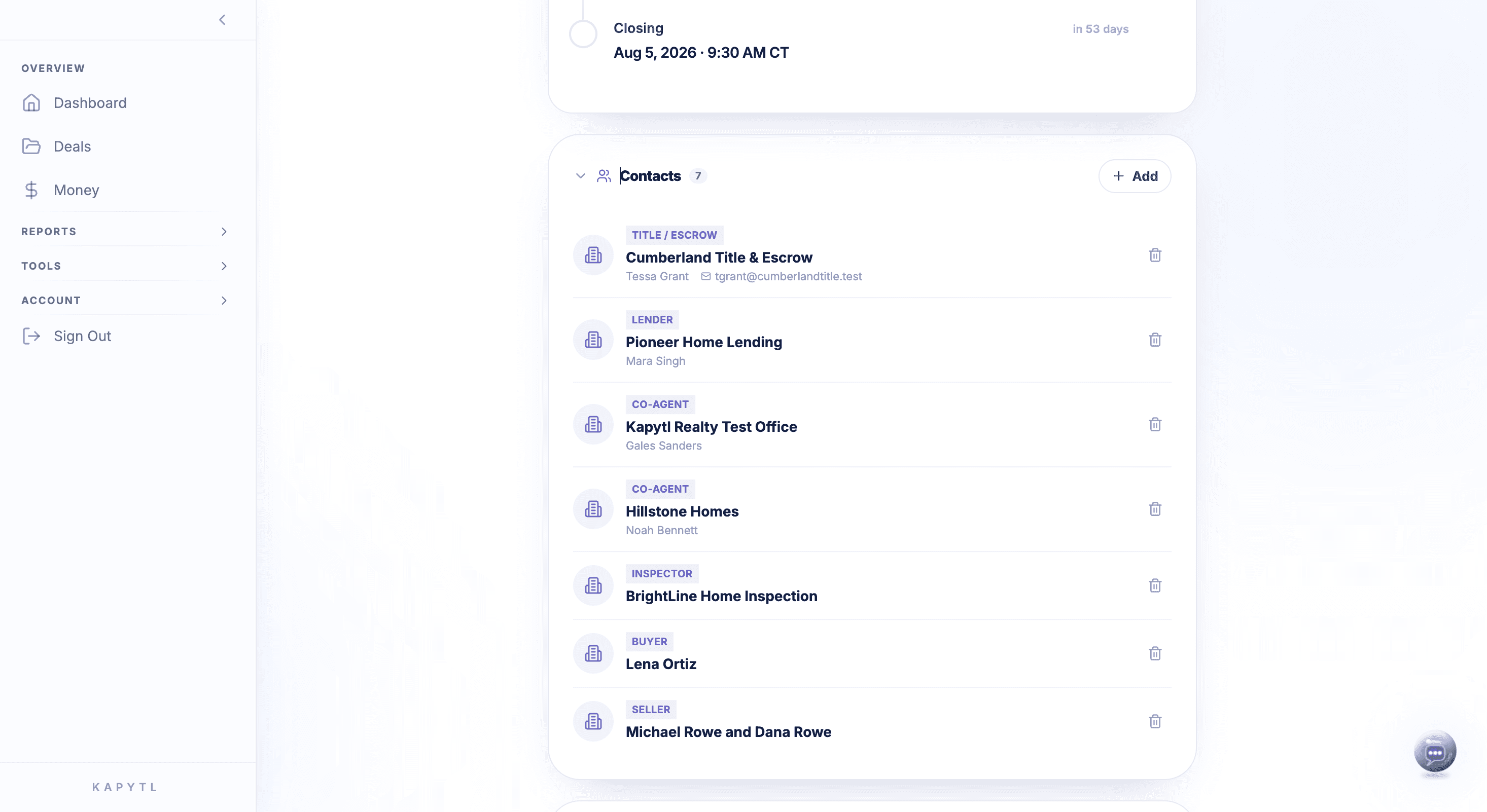Click BrightLine Home Inspection building icon
The image size is (1487, 812).
click(x=593, y=586)
